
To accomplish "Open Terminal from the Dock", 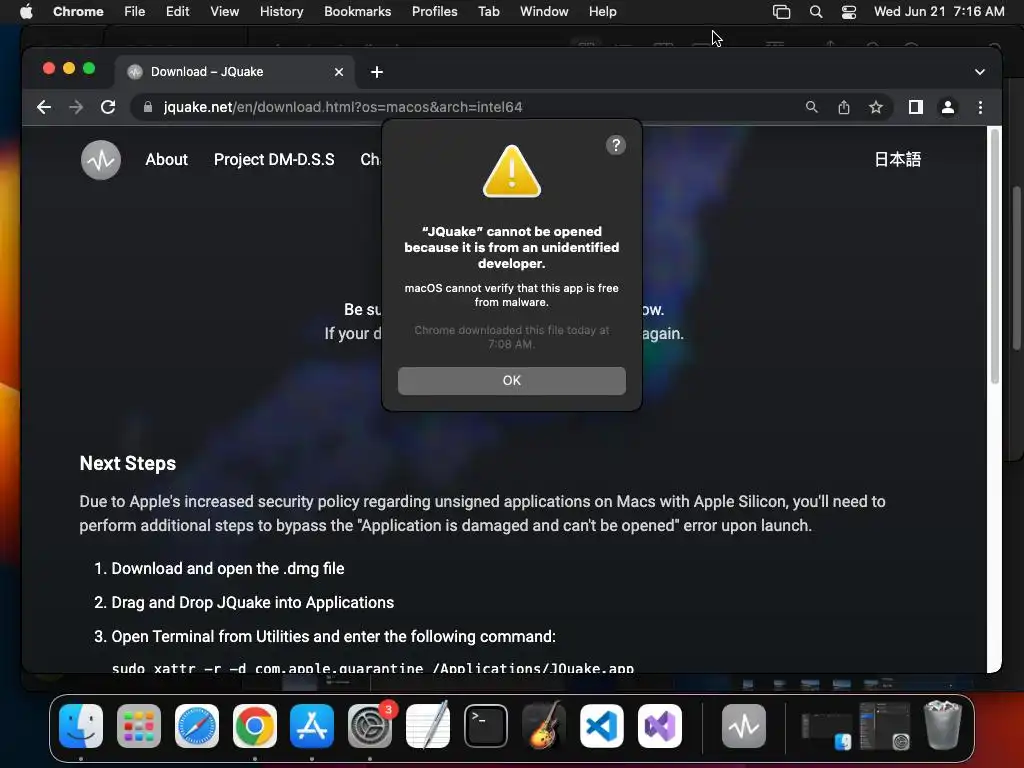I will click(x=486, y=726).
